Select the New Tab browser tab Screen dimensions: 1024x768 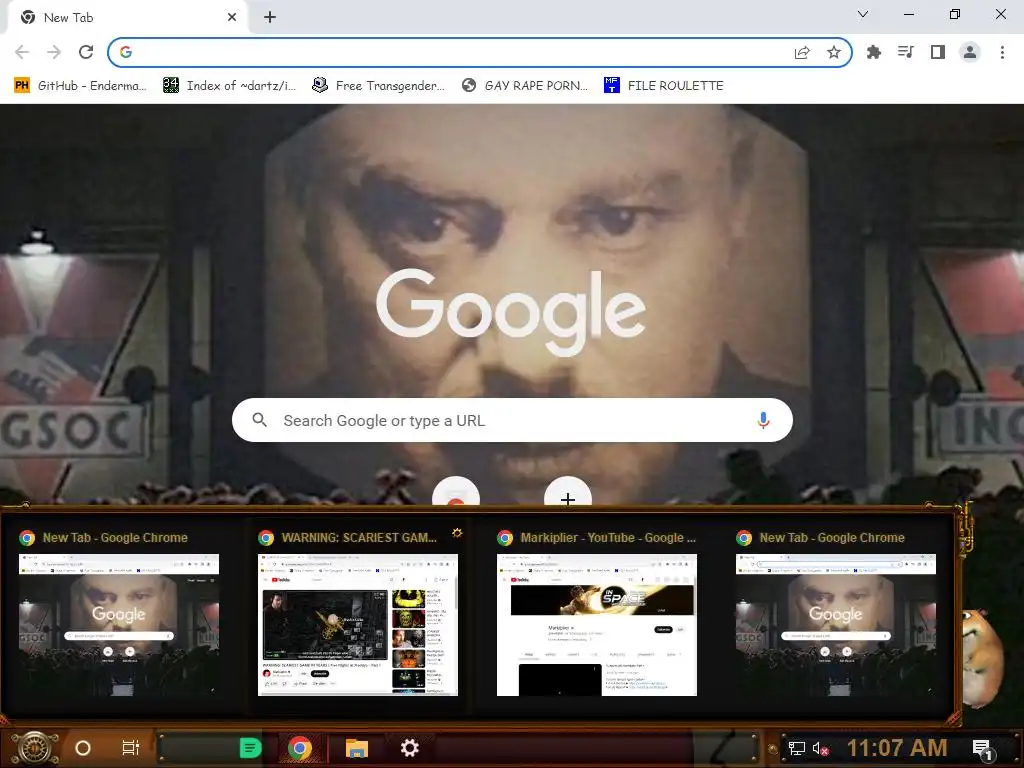[128, 18]
